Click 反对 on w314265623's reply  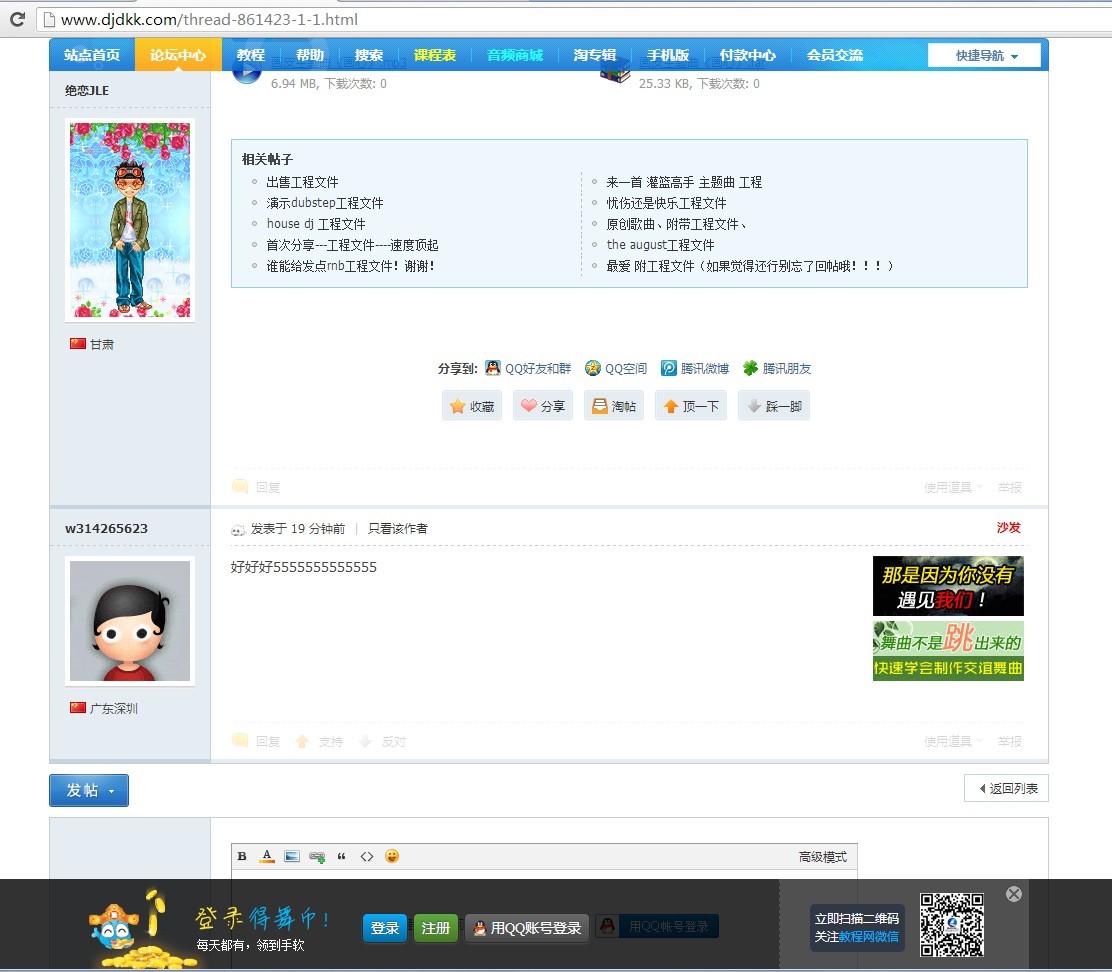[382, 742]
